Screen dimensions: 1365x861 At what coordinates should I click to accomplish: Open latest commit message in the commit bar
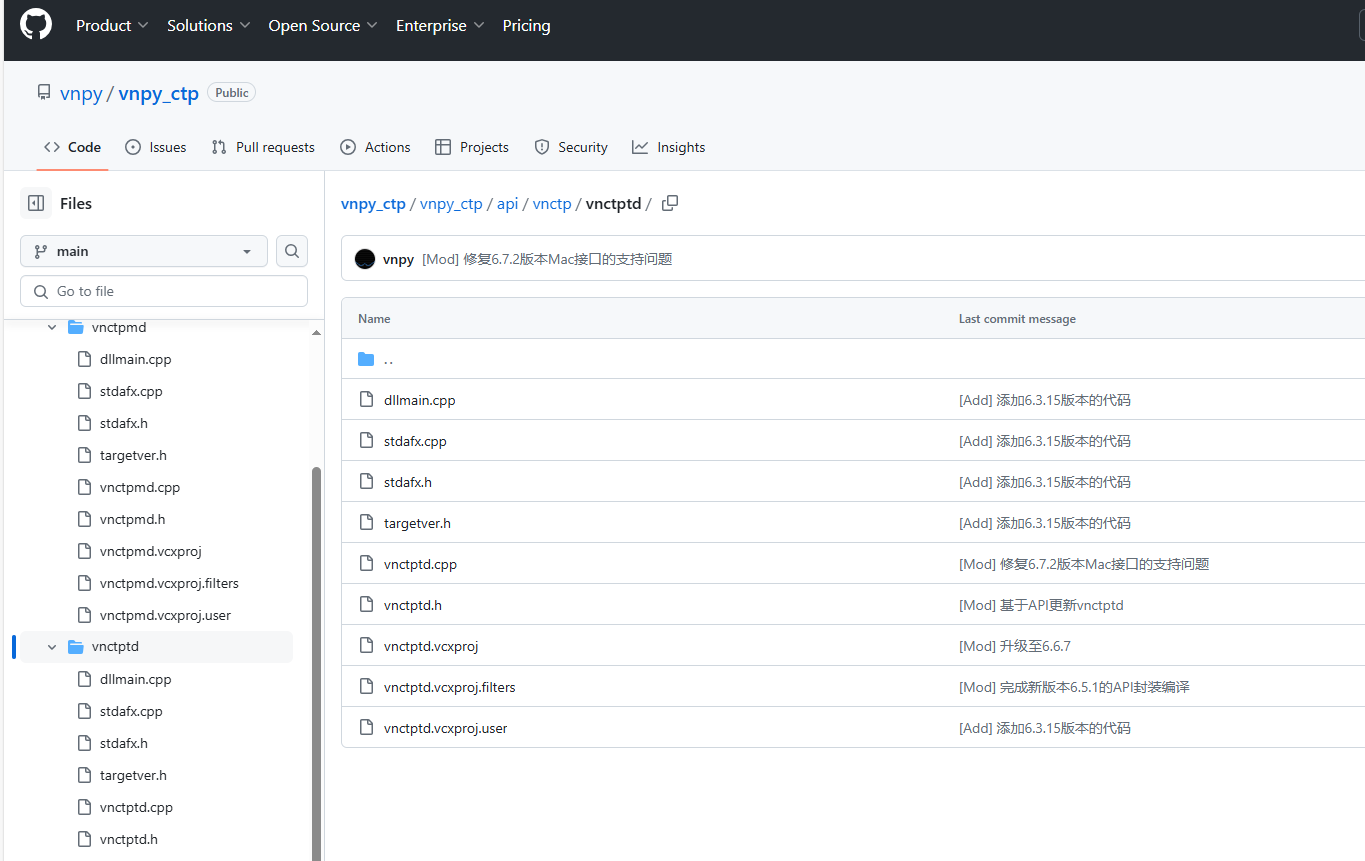(x=547, y=259)
